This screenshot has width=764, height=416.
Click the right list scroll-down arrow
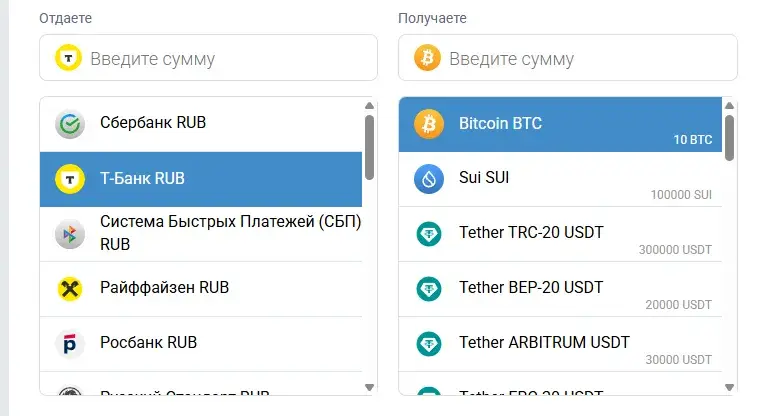click(x=729, y=388)
